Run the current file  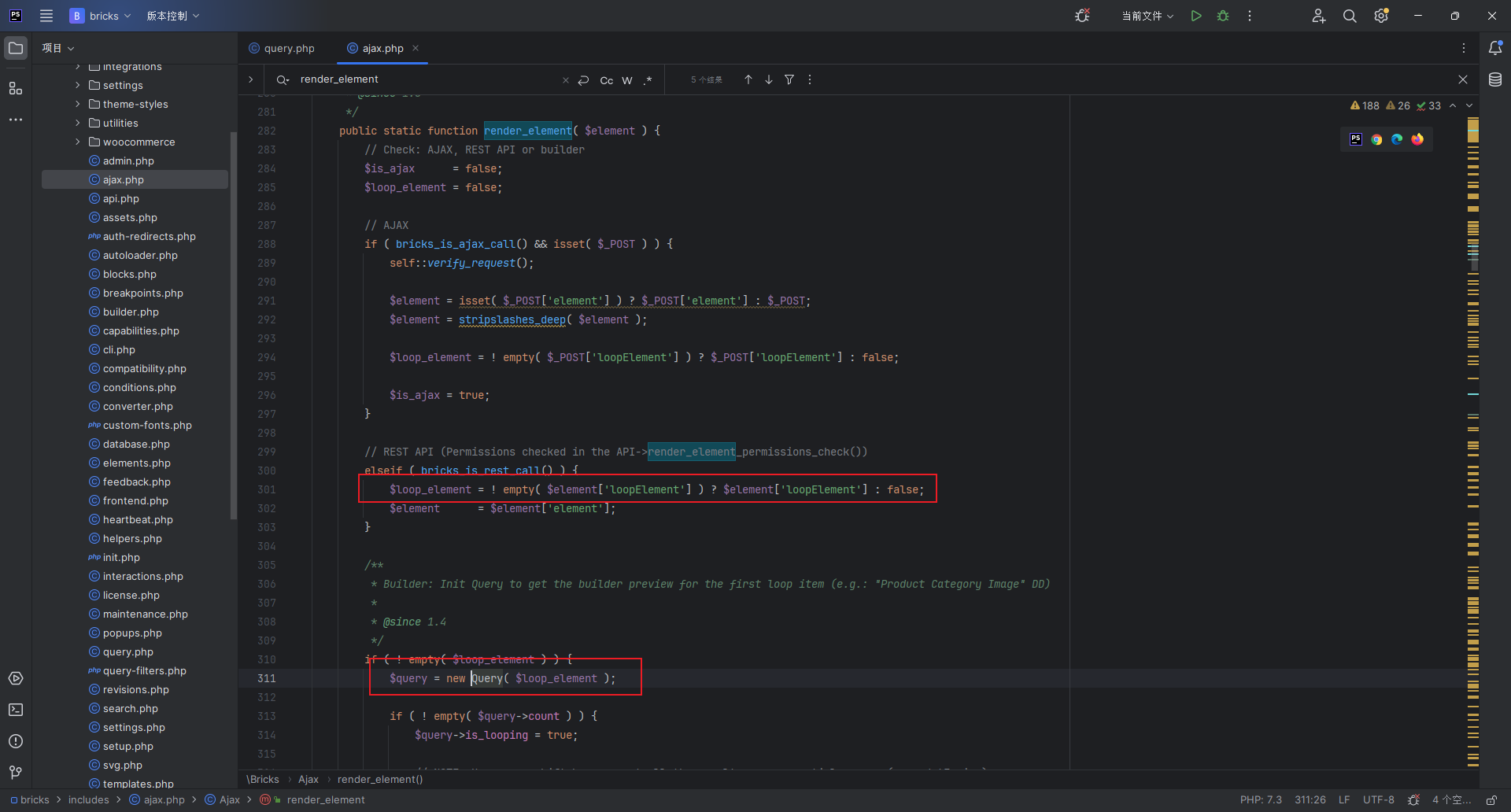[1196, 16]
